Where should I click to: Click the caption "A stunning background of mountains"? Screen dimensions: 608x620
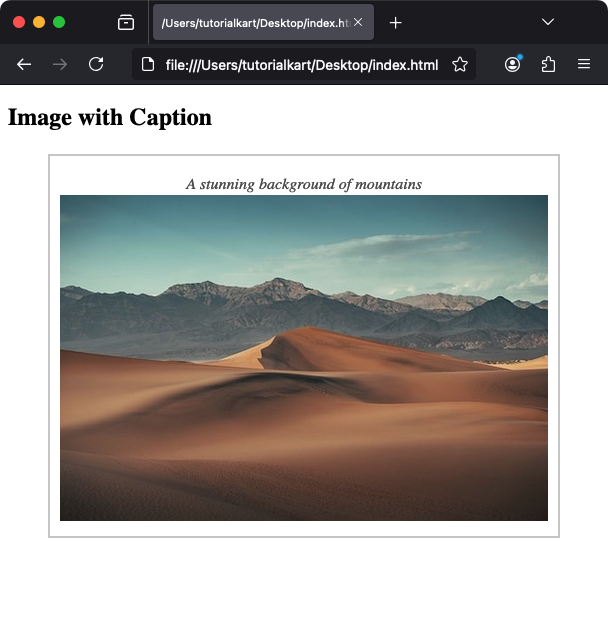click(x=304, y=184)
